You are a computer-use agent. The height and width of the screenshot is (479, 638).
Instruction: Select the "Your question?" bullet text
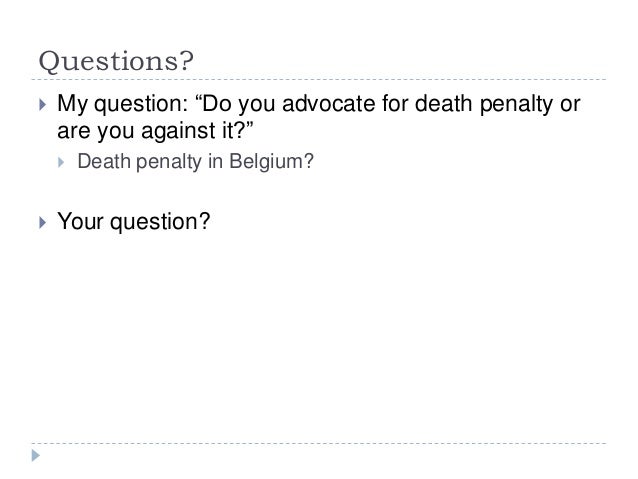133,221
